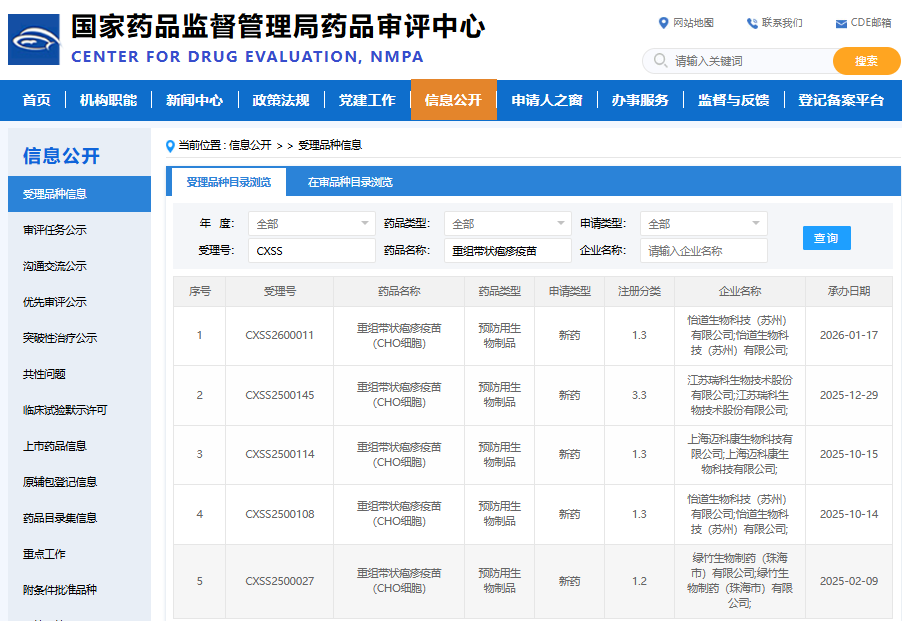Viewport: 902px width, 621px height.
Task: Open the 联系我们 link
Action: point(782,23)
